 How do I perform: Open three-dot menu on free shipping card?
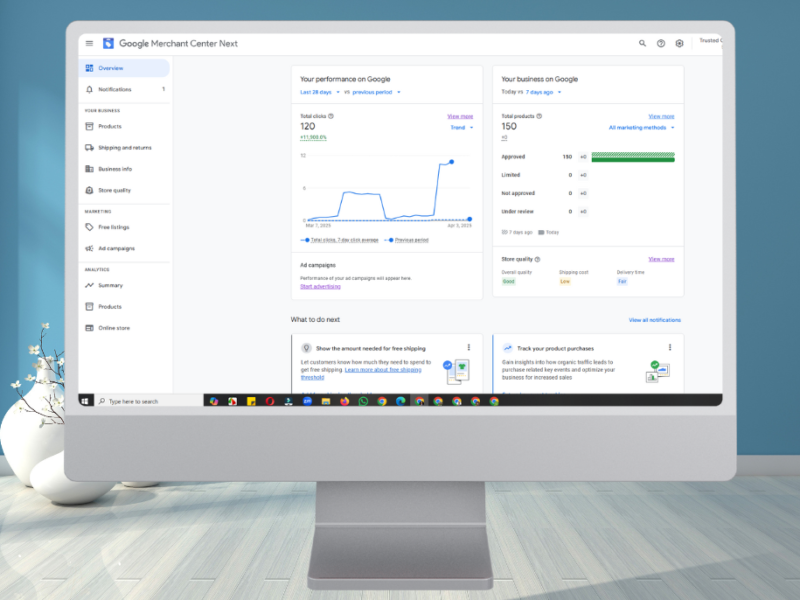point(468,347)
